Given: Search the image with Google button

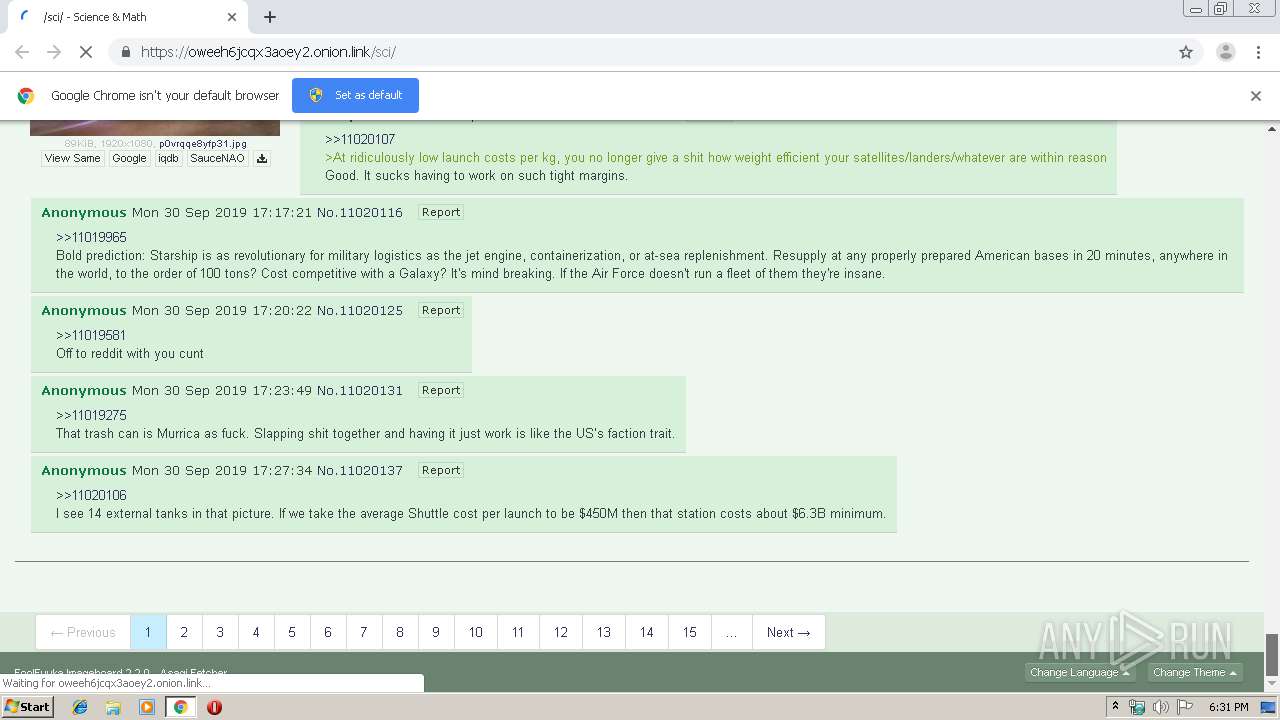Looking at the screenshot, I should [129, 158].
